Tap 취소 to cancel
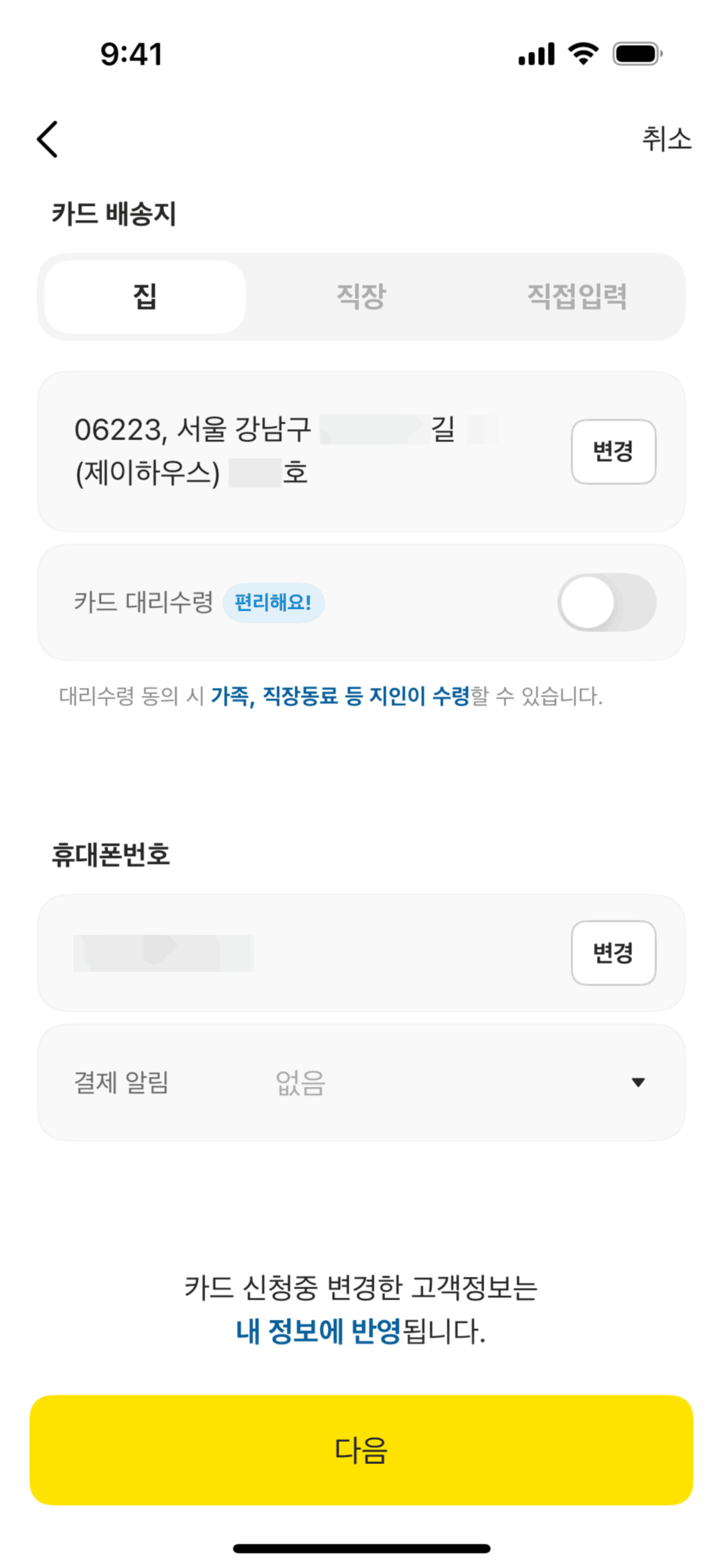 point(667,139)
